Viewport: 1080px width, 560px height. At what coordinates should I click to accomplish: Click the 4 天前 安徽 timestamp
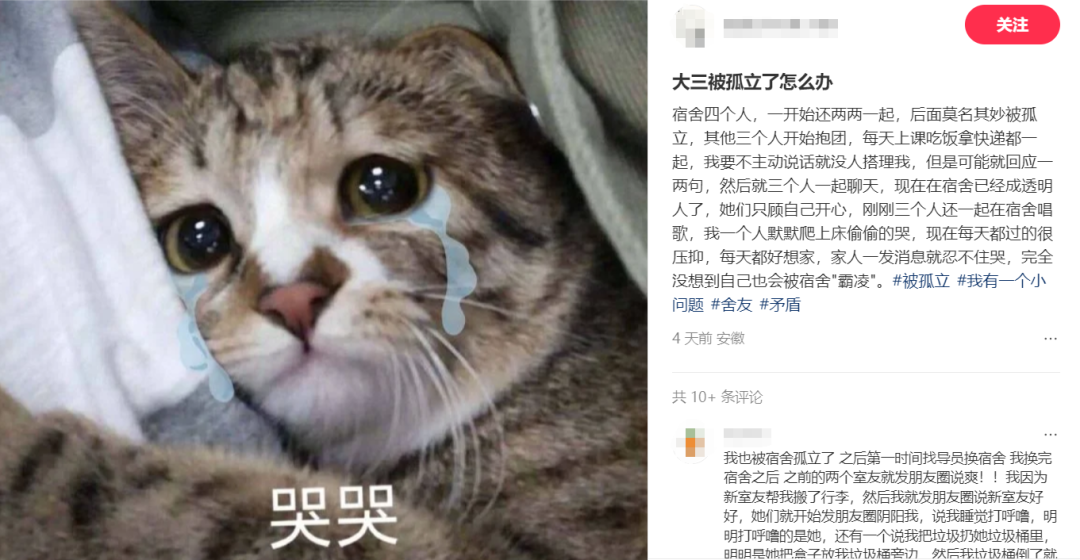708,339
